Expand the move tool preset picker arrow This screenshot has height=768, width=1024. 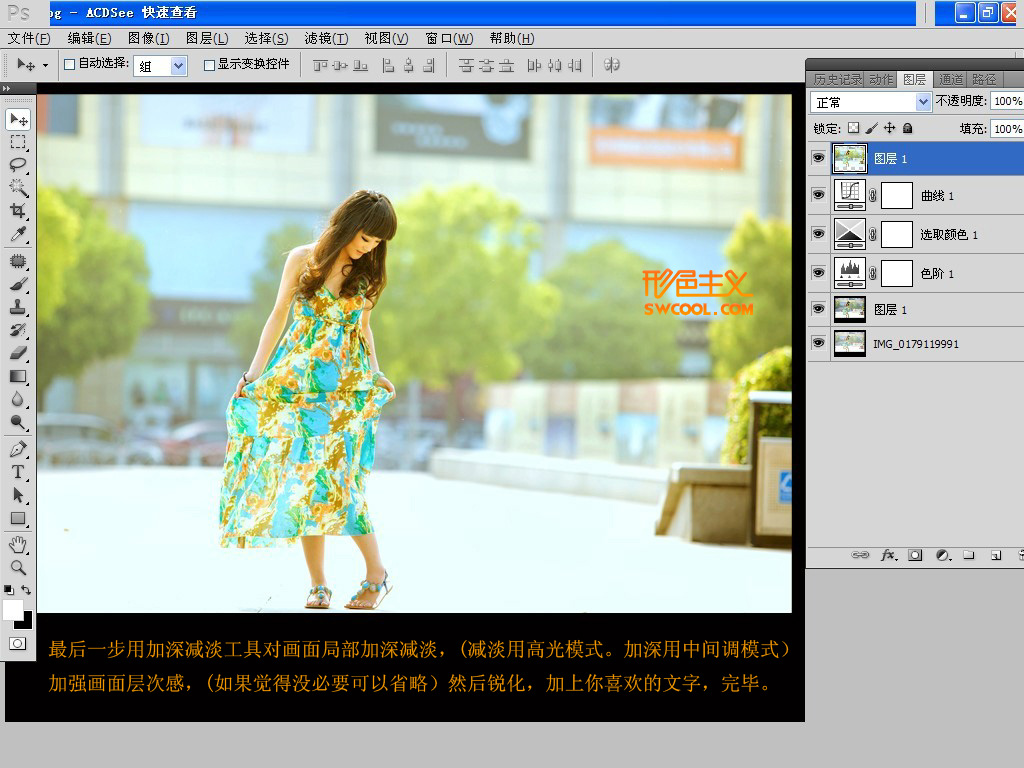(45, 66)
